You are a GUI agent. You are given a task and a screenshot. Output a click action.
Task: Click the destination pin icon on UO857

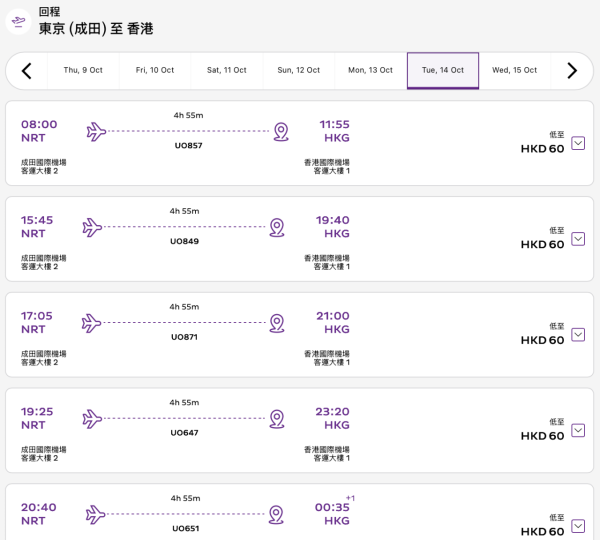[x=281, y=132]
